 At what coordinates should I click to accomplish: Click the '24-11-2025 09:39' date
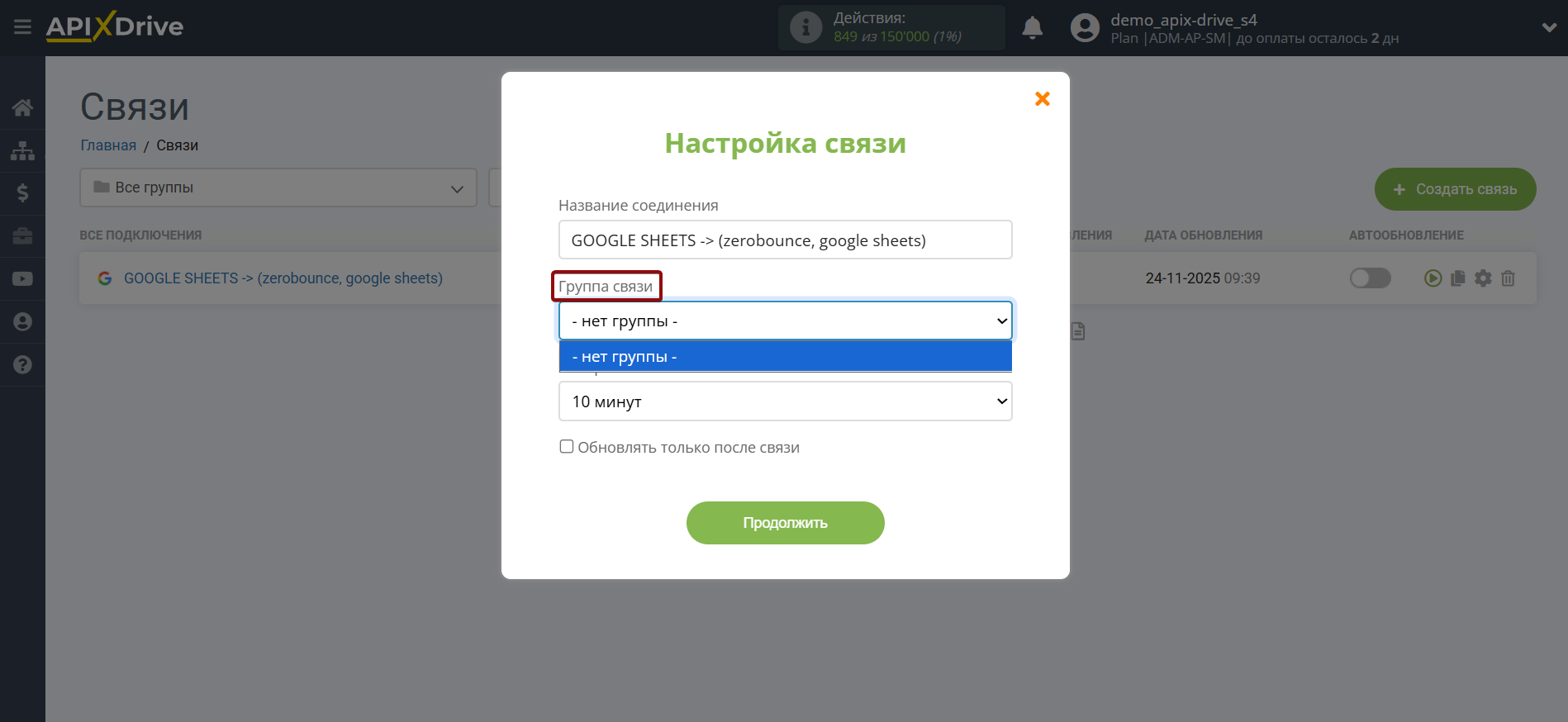pyautogui.click(x=1203, y=278)
